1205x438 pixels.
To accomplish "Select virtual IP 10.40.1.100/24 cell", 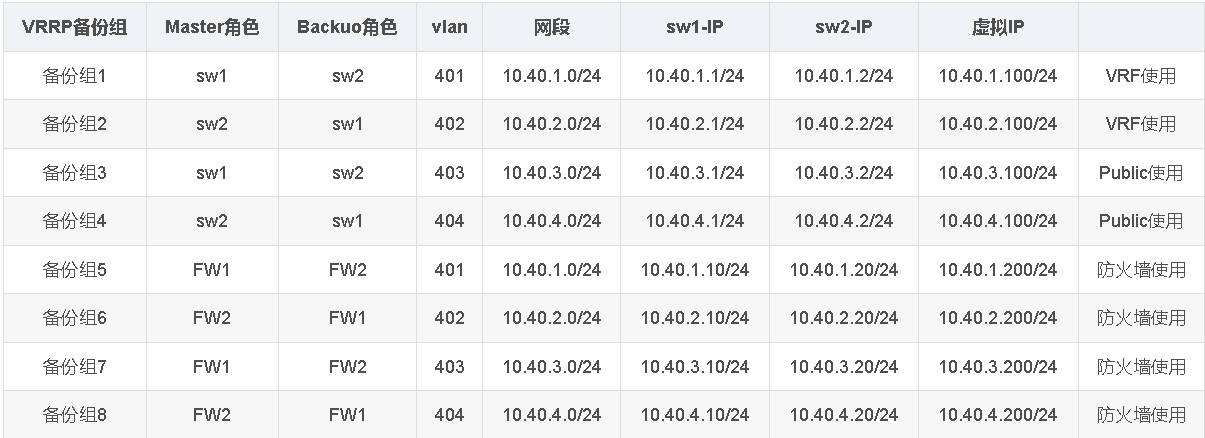I will [998, 76].
